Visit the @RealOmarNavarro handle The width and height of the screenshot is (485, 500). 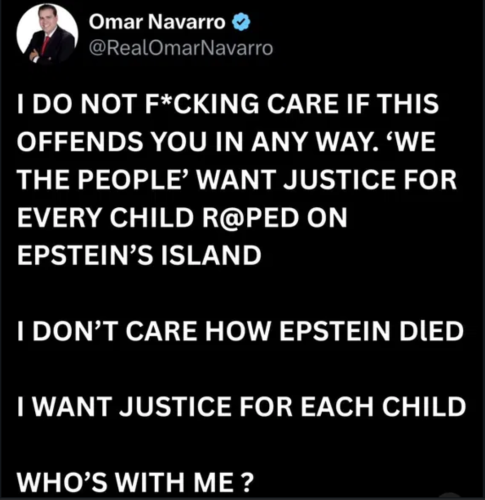coord(181,48)
